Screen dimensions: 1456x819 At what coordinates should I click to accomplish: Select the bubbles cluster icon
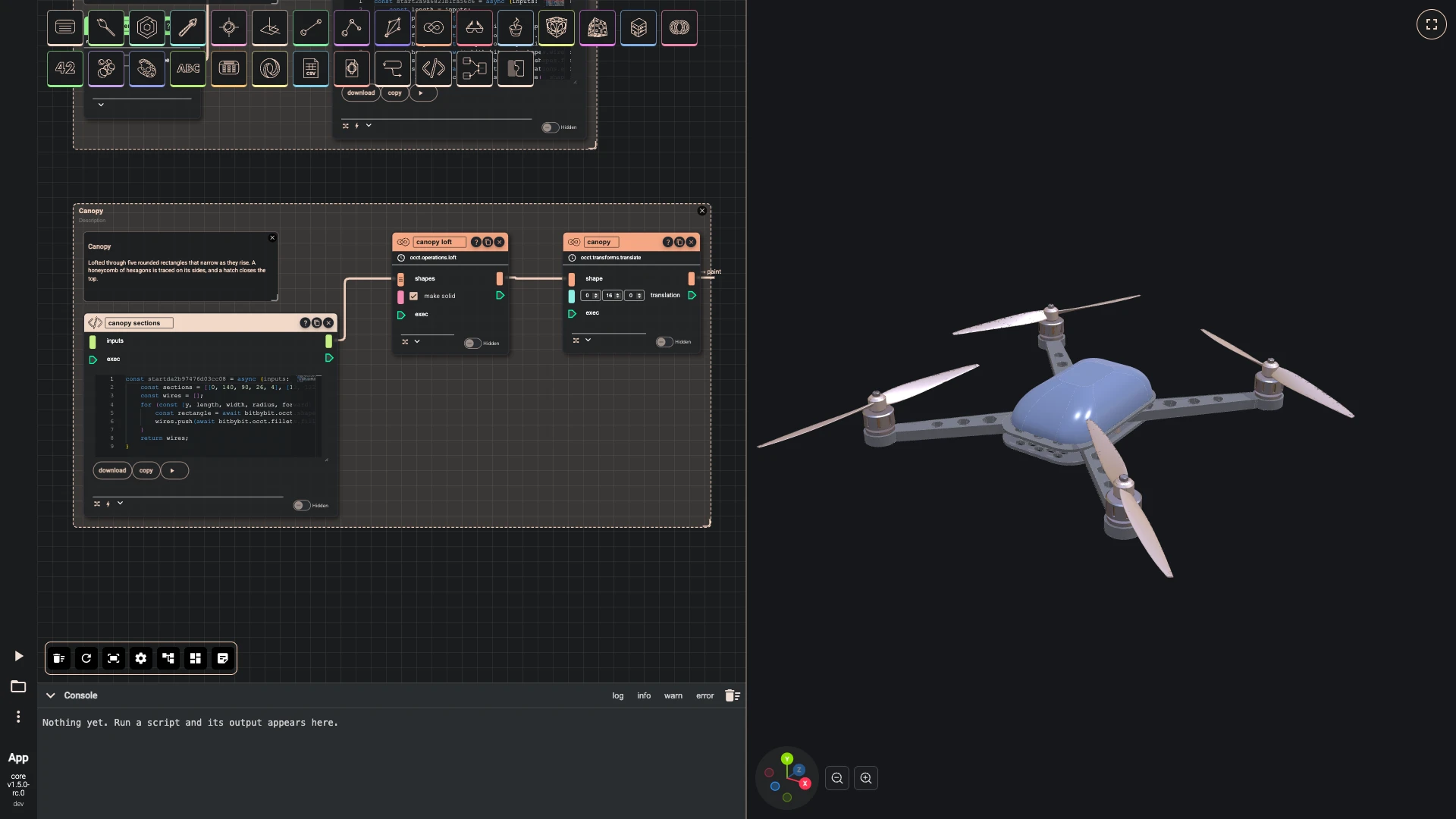(106, 69)
